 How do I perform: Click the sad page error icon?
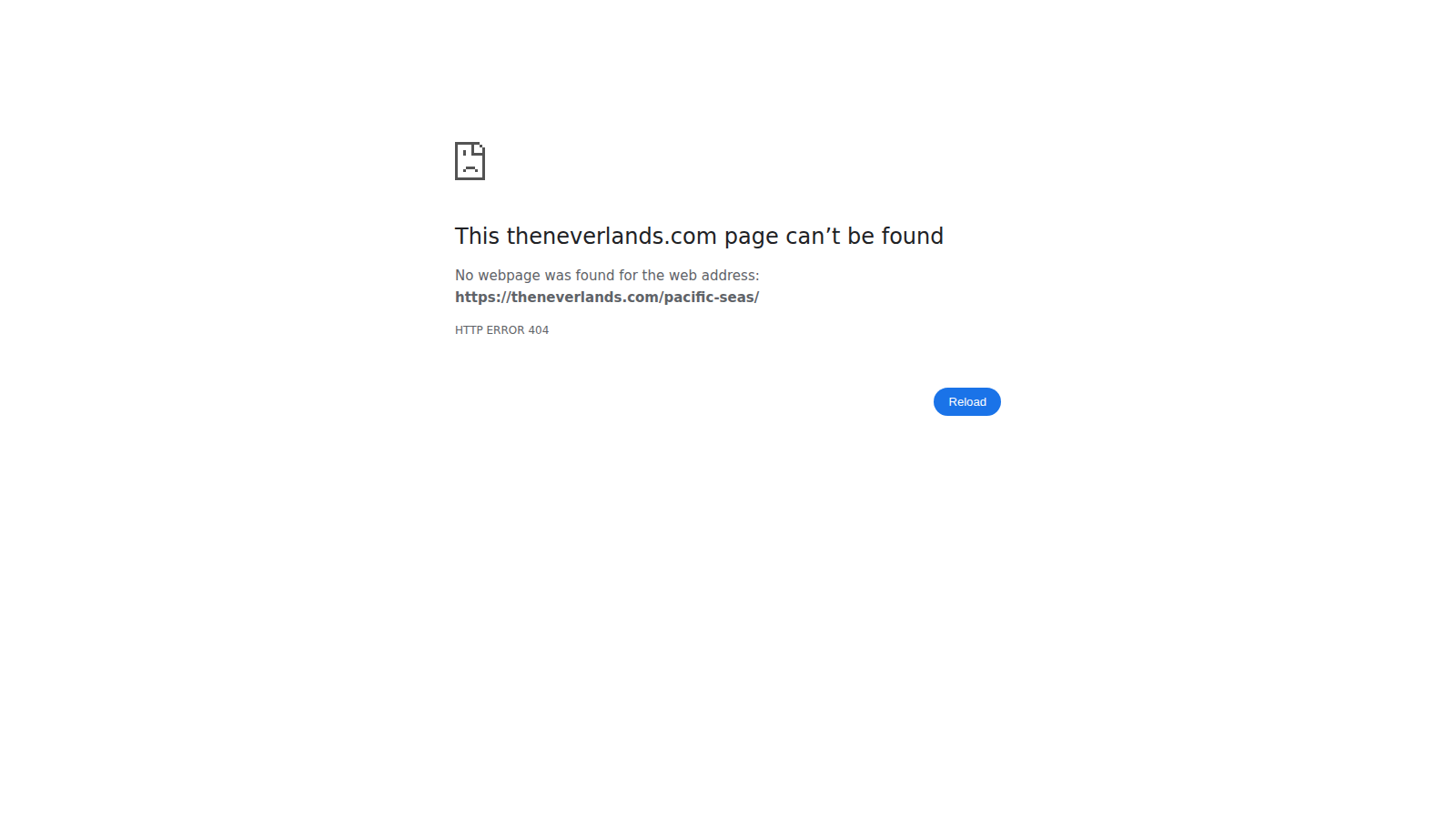[470, 161]
